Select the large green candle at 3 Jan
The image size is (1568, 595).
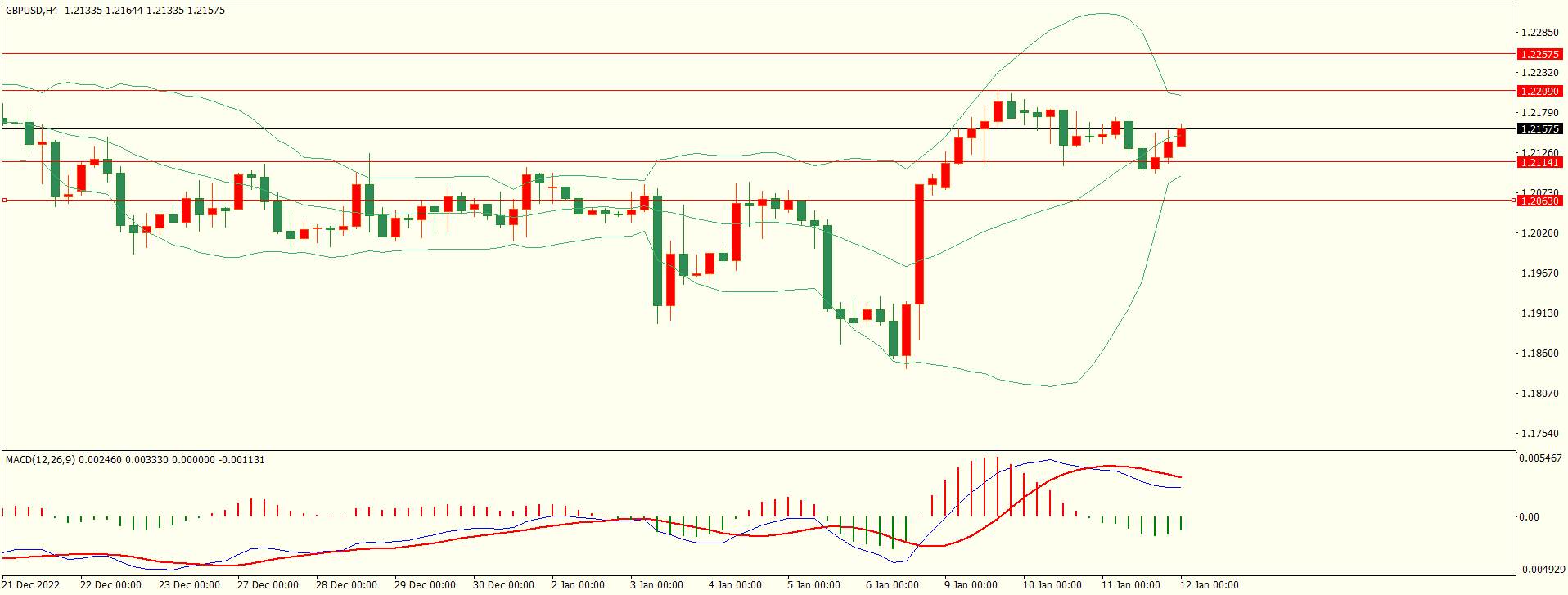tap(657, 250)
